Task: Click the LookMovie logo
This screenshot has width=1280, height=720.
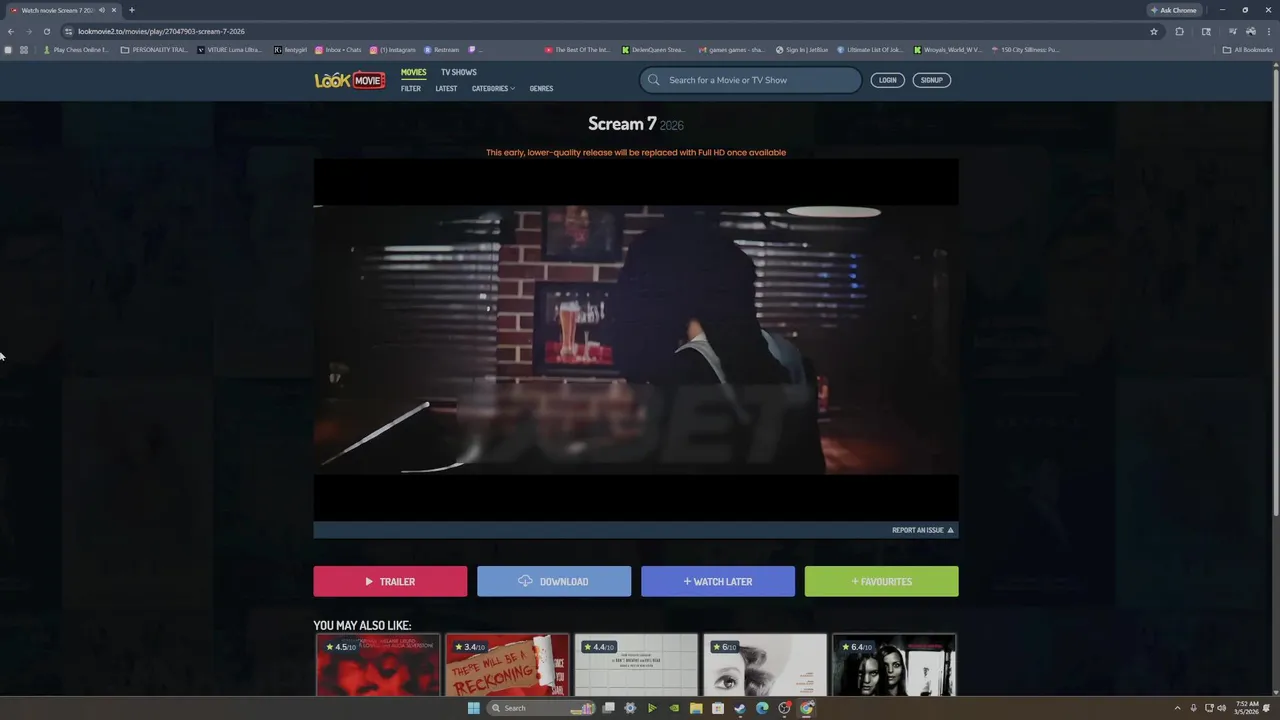Action: 350,80
